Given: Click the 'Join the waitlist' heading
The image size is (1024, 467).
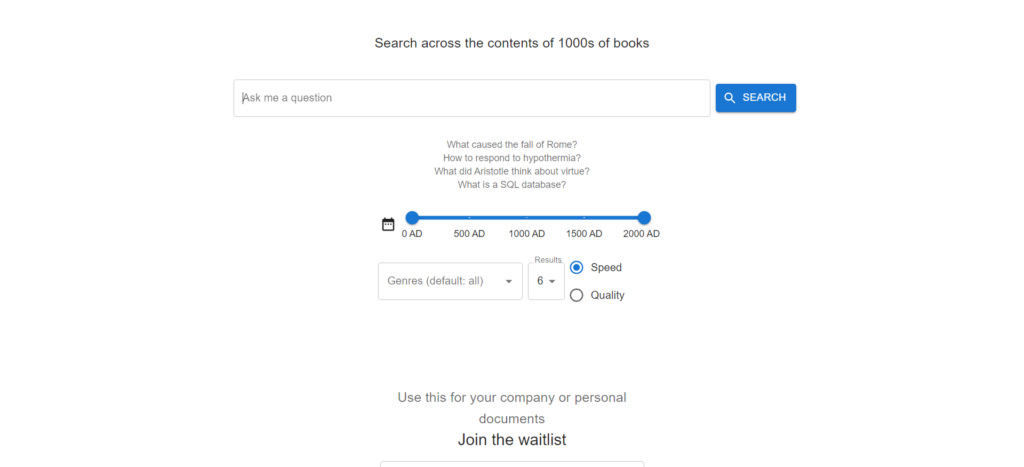Looking at the screenshot, I should coord(511,440).
